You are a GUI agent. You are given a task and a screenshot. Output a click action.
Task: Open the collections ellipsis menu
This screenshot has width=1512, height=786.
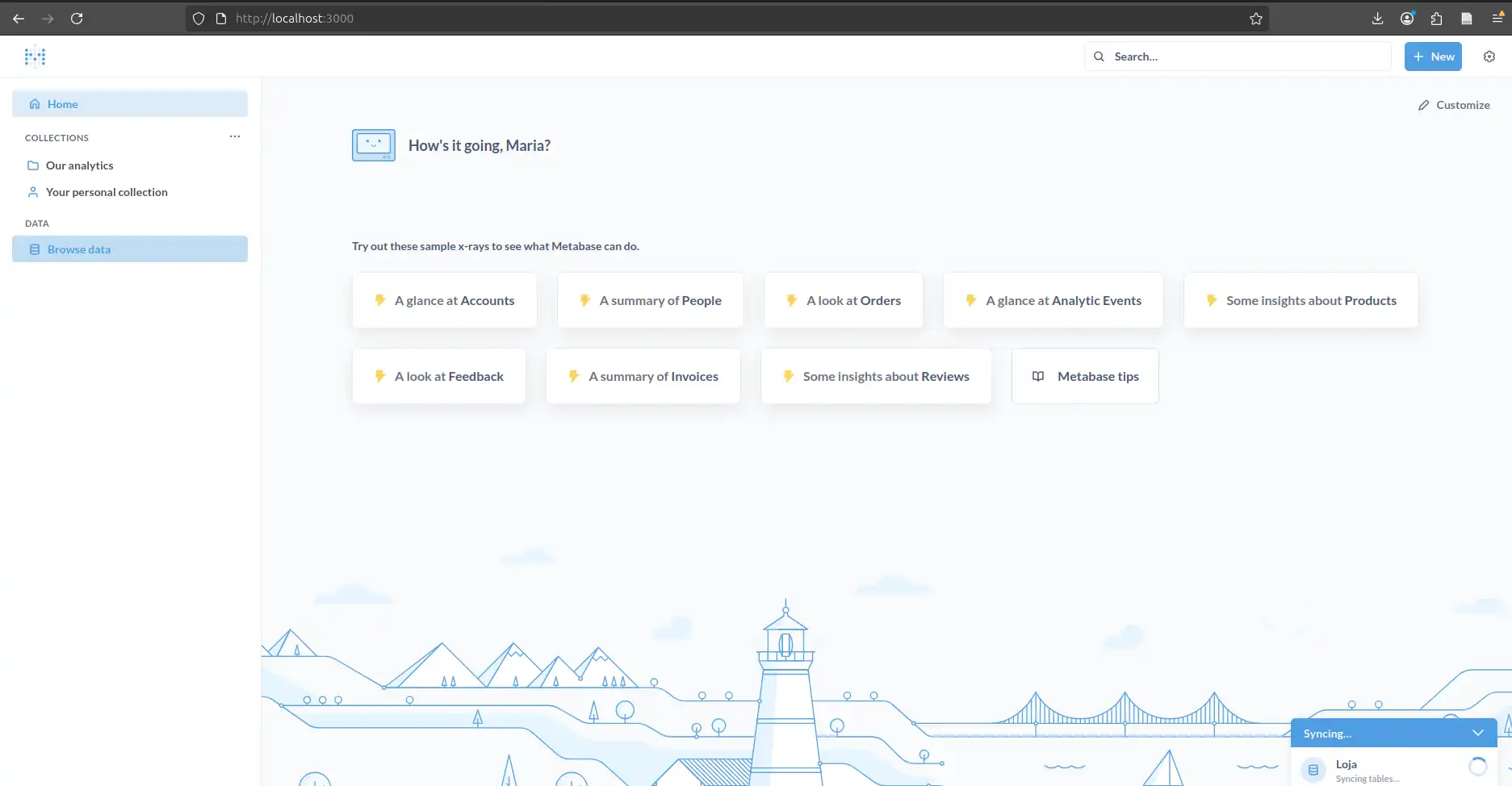[235, 136]
